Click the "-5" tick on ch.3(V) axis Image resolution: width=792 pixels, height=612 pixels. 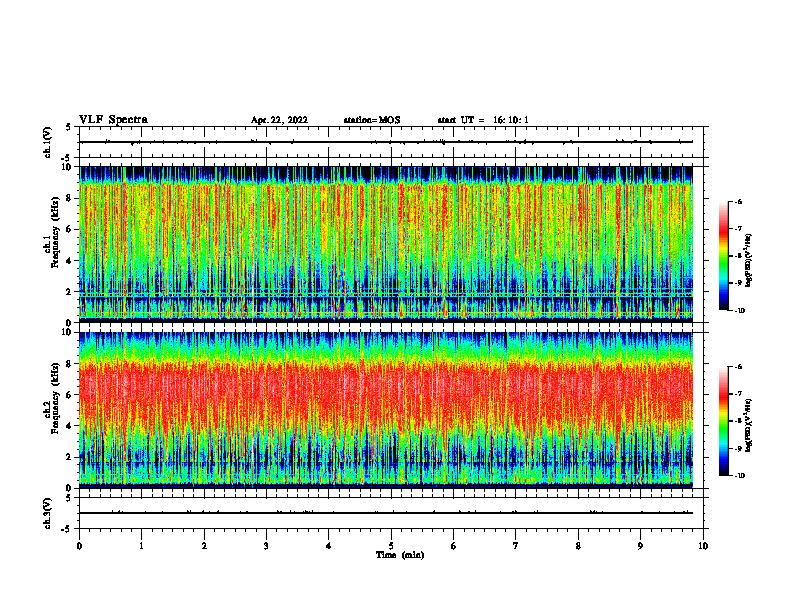tap(67, 529)
